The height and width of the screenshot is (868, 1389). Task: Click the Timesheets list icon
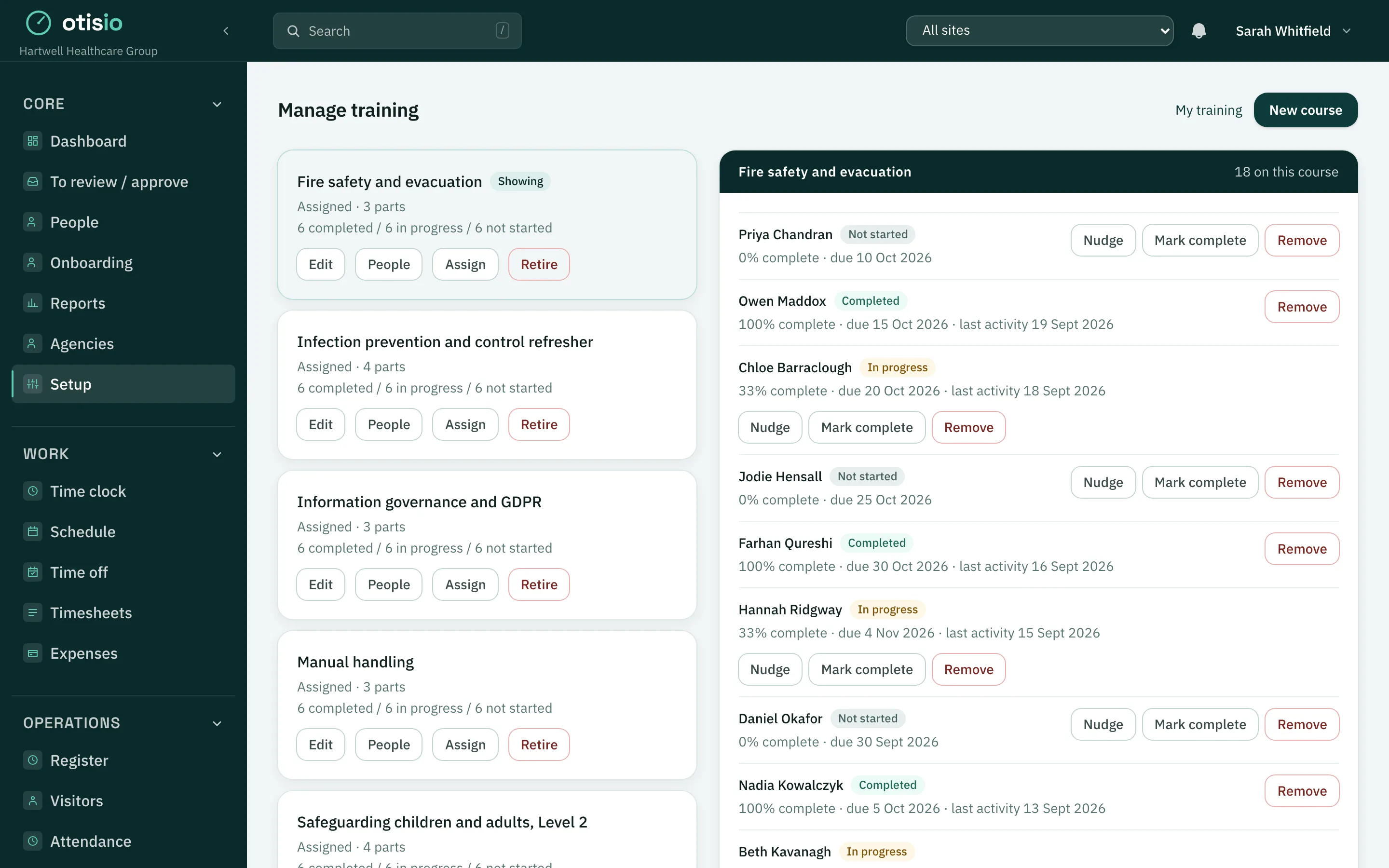click(x=33, y=612)
